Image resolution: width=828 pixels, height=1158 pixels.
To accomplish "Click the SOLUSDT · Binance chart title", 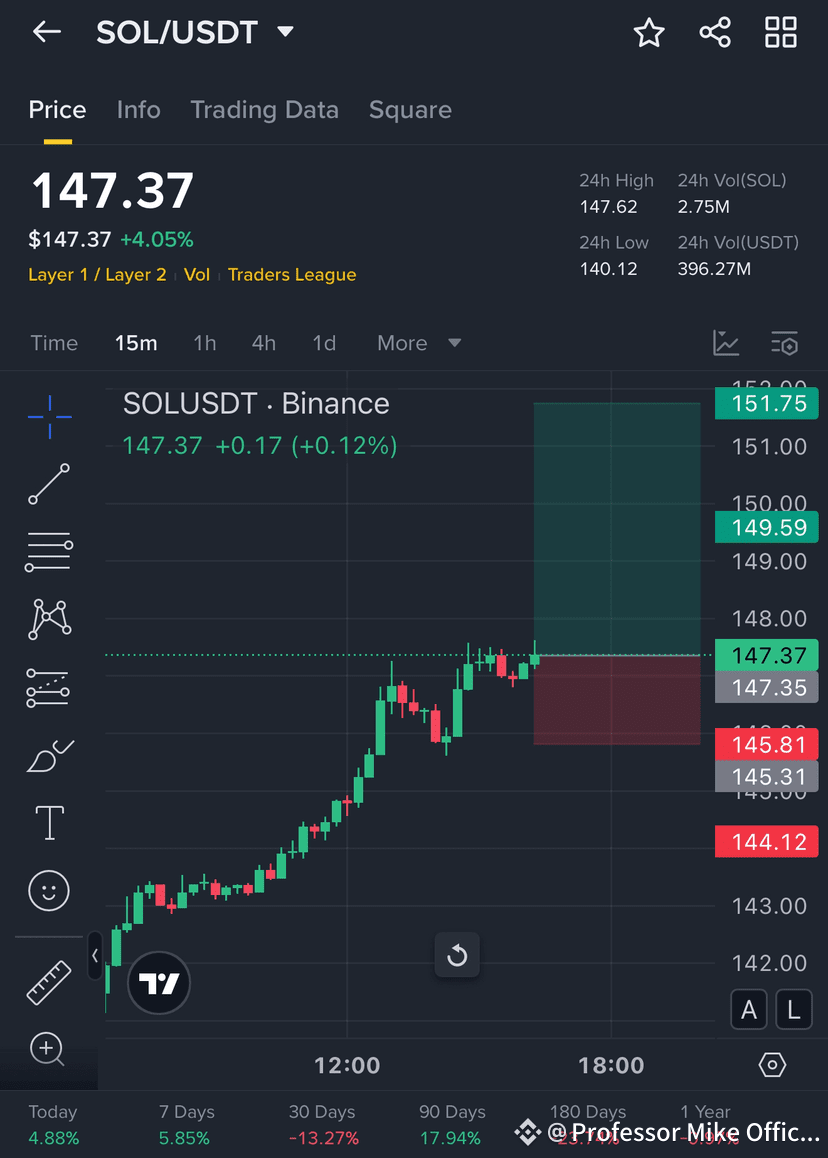I will [256, 404].
